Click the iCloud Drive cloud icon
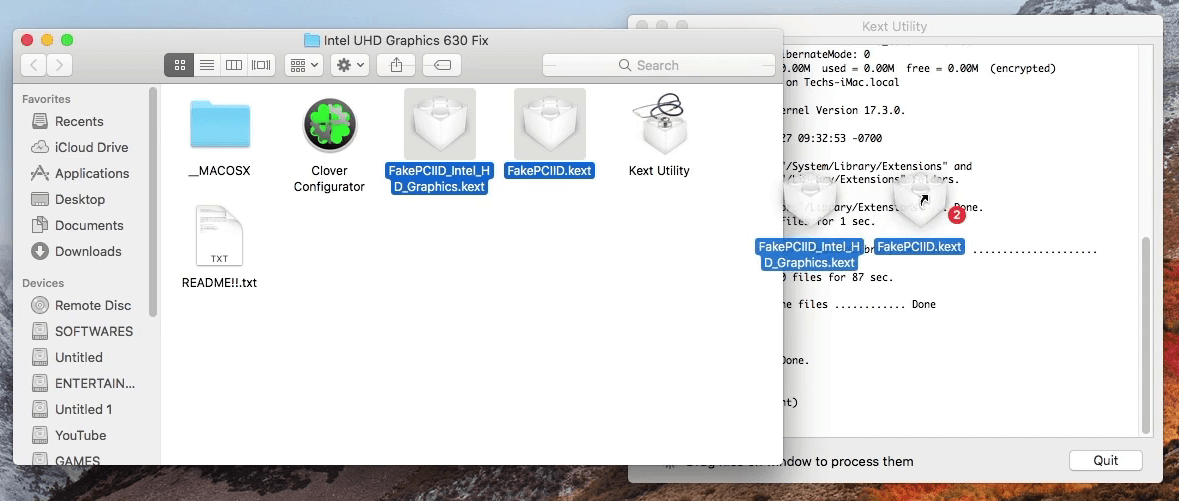Image resolution: width=1179 pixels, height=501 pixels. click(40, 147)
